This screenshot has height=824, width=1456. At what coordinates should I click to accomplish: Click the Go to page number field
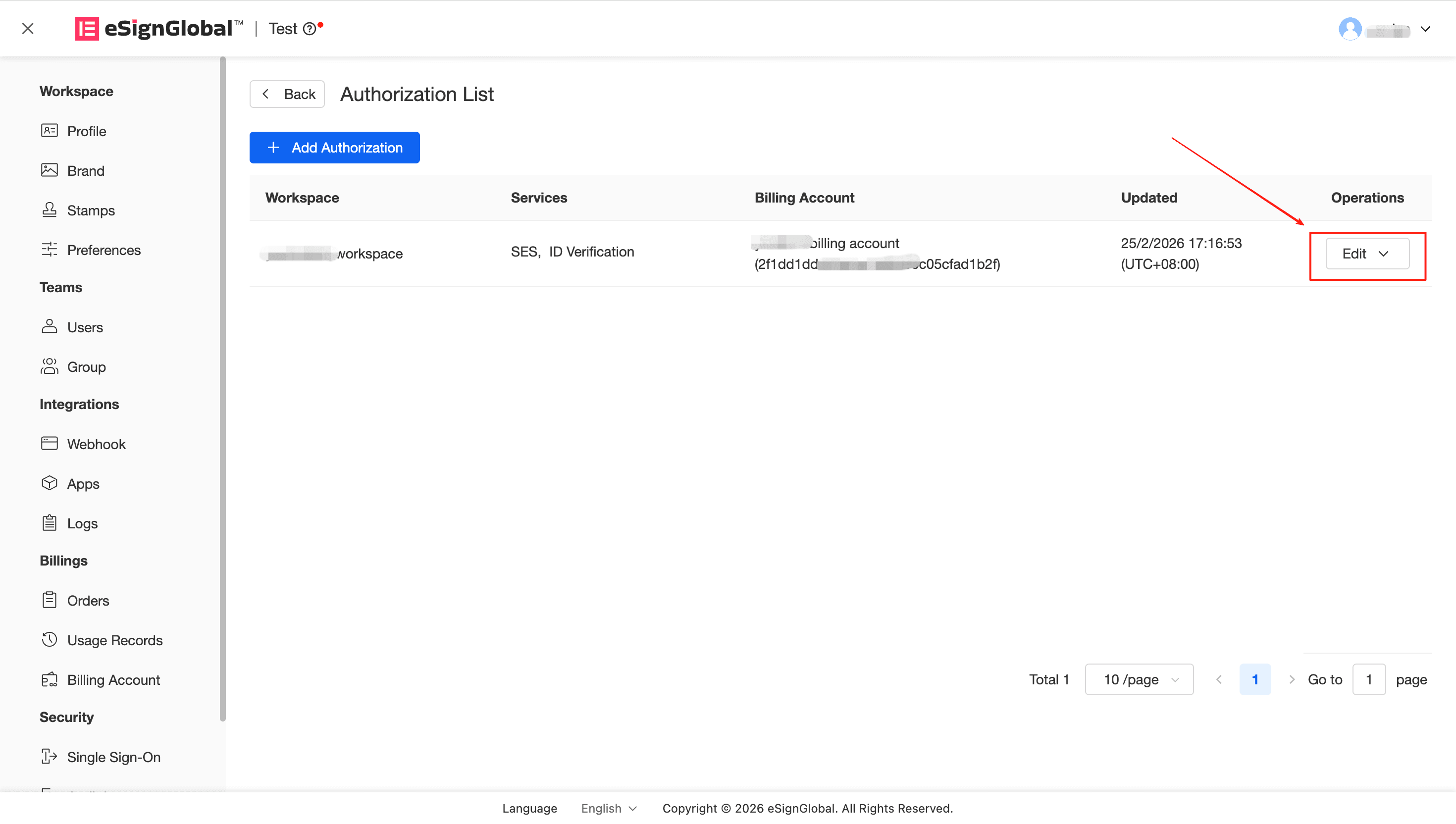[x=1368, y=679]
